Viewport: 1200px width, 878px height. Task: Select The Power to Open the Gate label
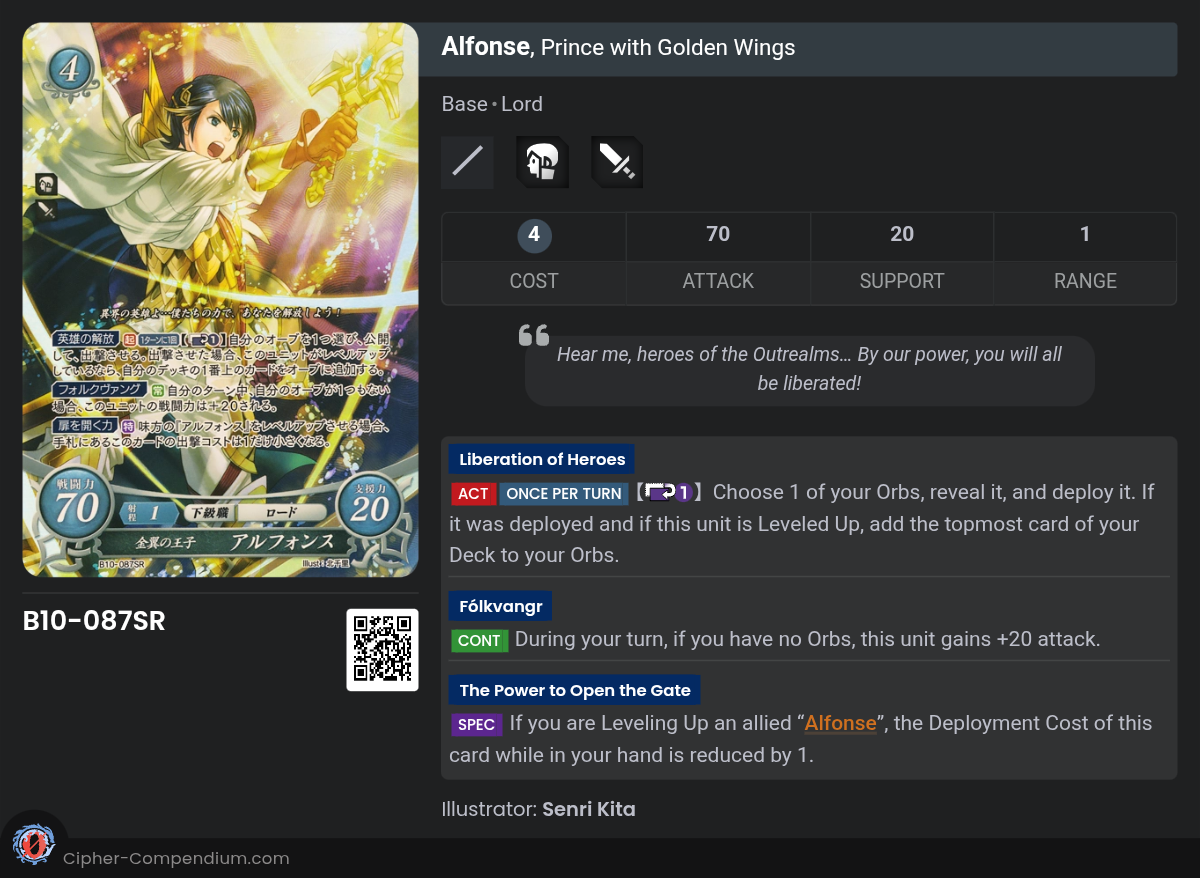point(575,690)
